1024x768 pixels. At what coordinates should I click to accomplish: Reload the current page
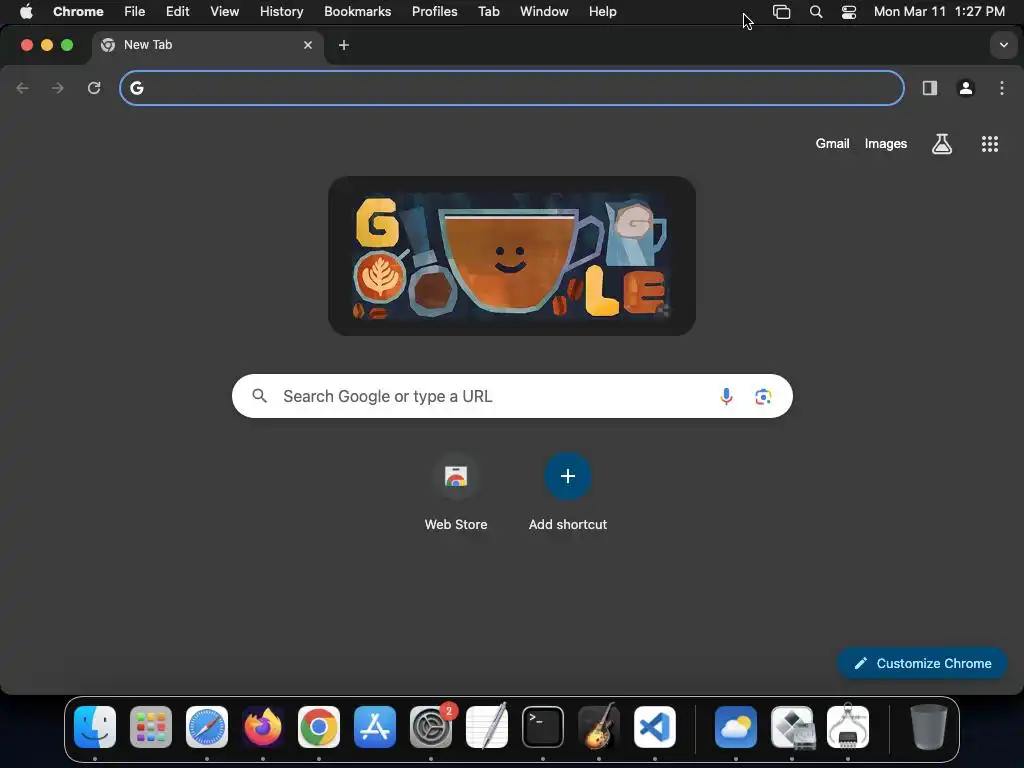[x=94, y=88]
